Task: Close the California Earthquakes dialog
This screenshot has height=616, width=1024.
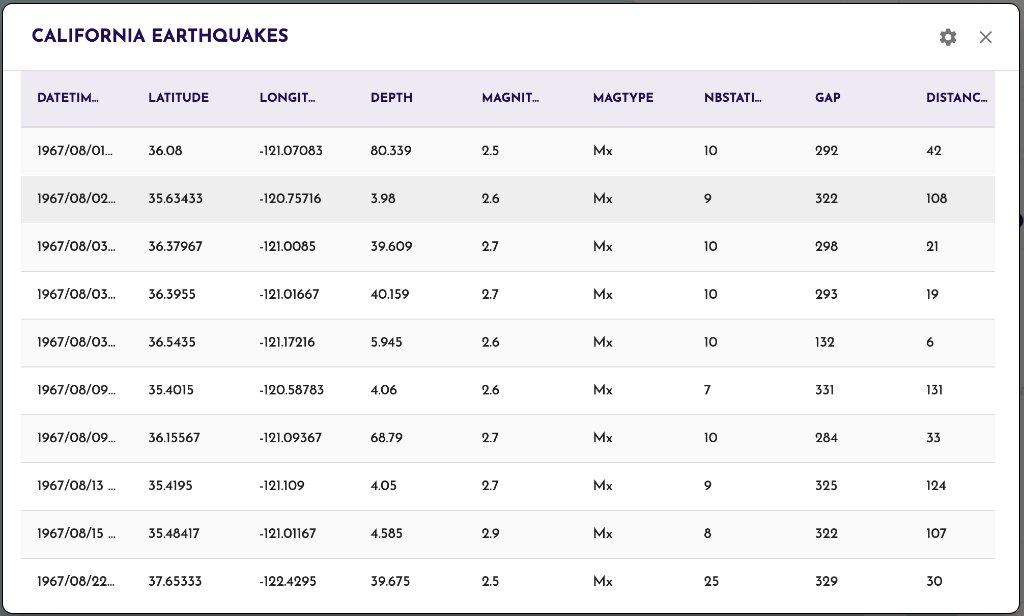Action: click(986, 37)
